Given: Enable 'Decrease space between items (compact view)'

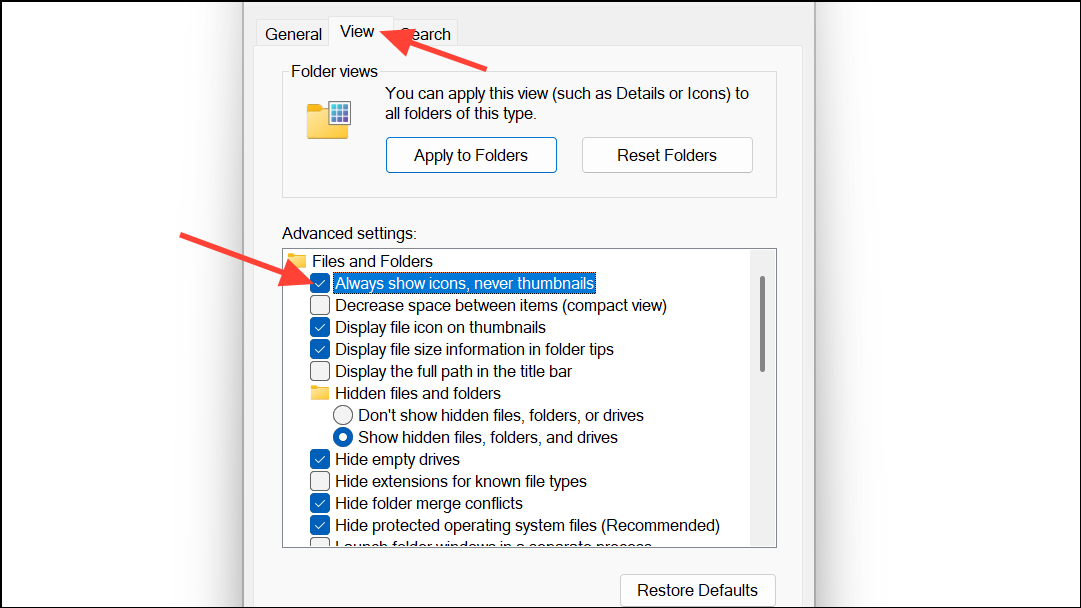Looking at the screenshot, I should (319, 305).
